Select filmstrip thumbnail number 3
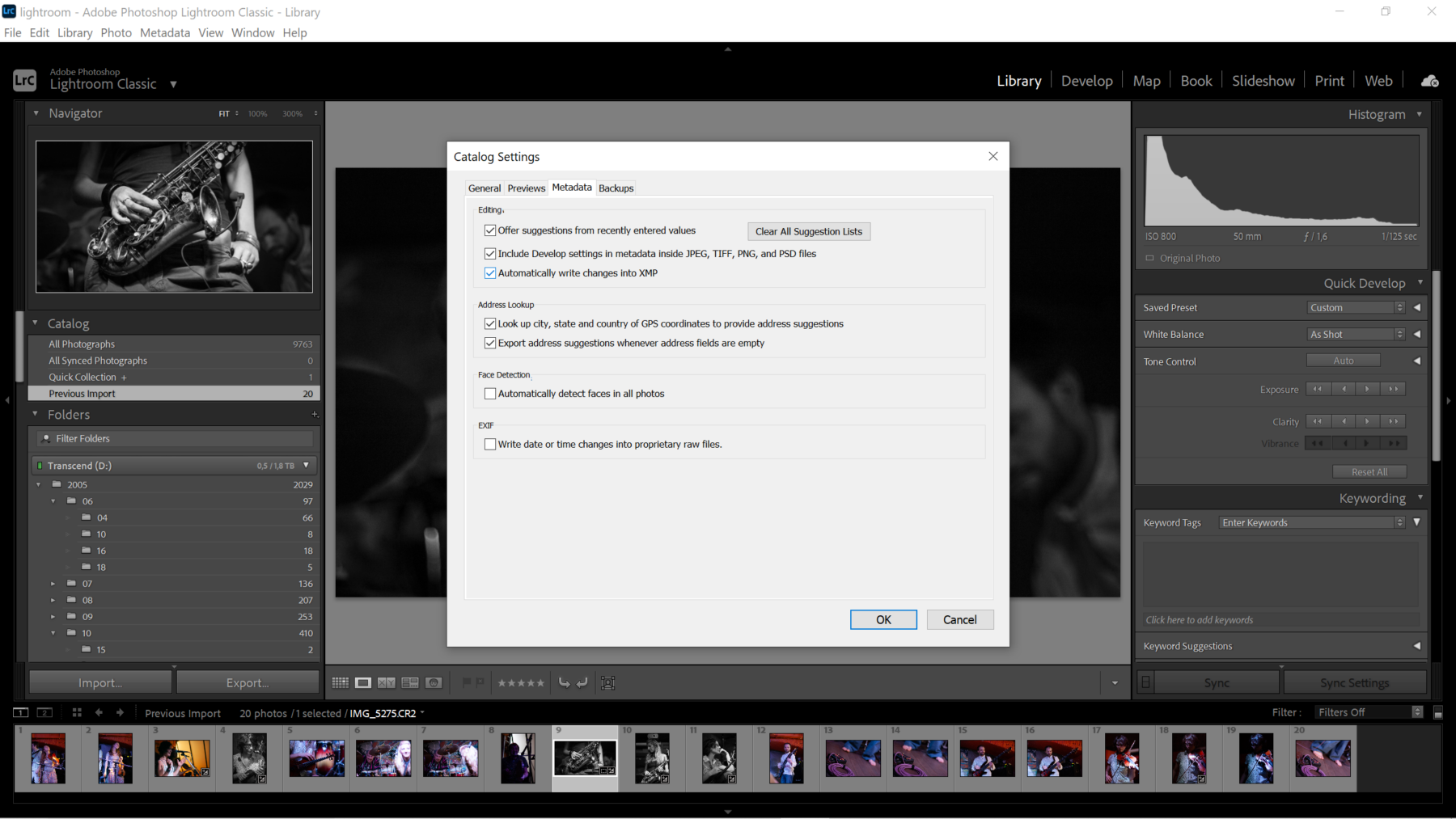 182,758
